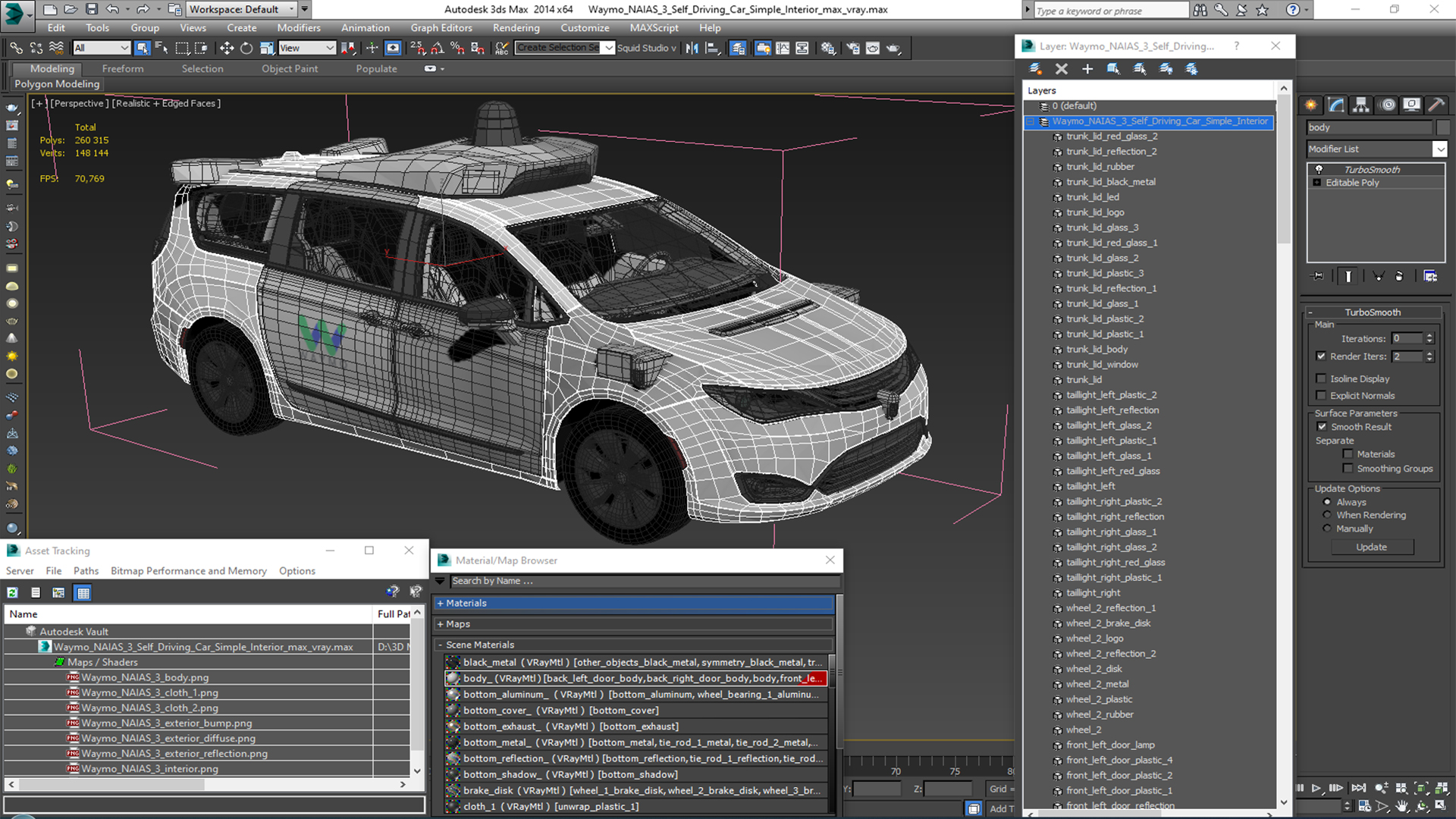Open Render Setup icon
The image size is (1456, 819).
coord(853,48)
